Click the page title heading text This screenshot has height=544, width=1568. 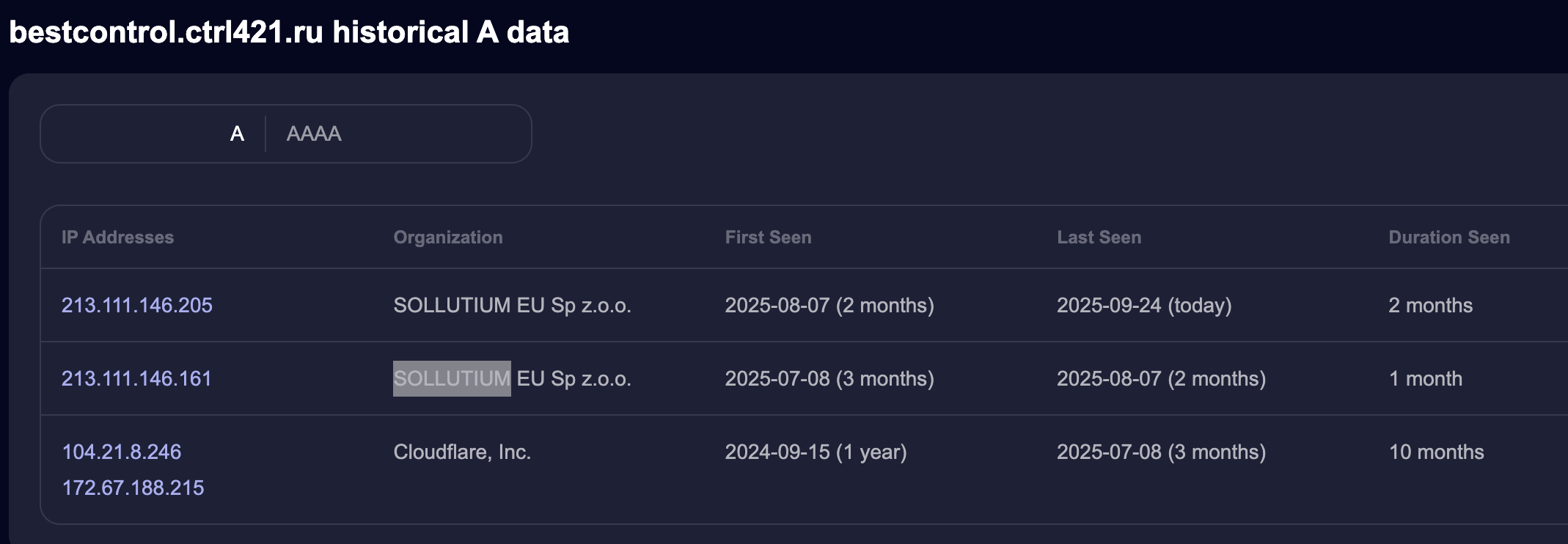pos(289,32)
